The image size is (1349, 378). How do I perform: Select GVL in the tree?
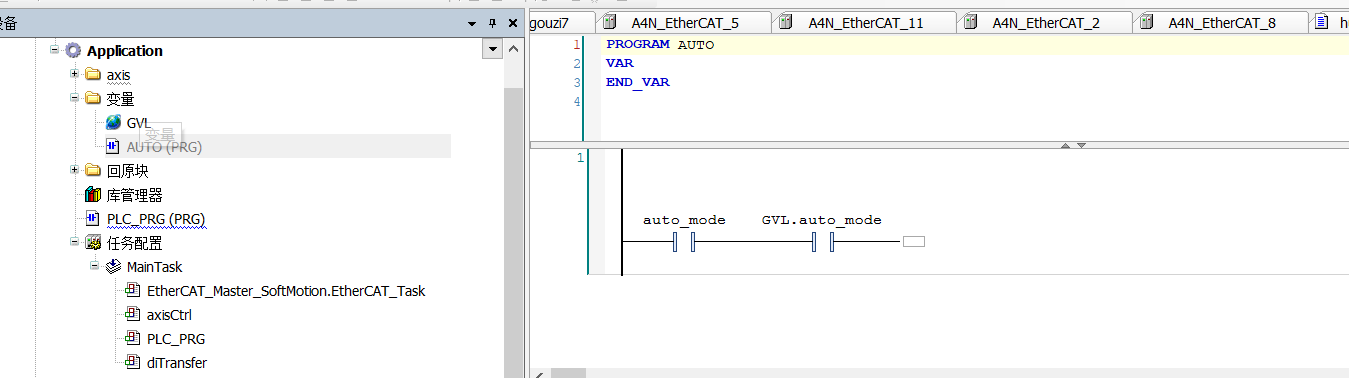click(138, 123)
